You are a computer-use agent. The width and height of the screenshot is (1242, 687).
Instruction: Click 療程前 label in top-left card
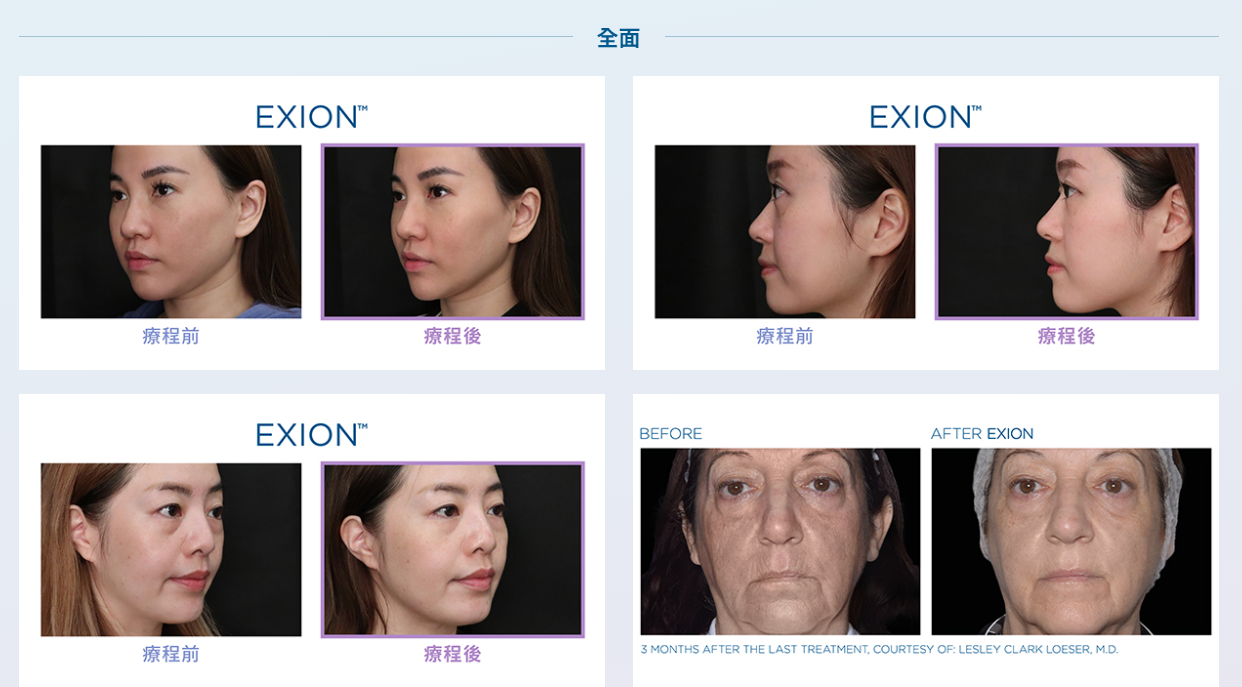(171, 336)
